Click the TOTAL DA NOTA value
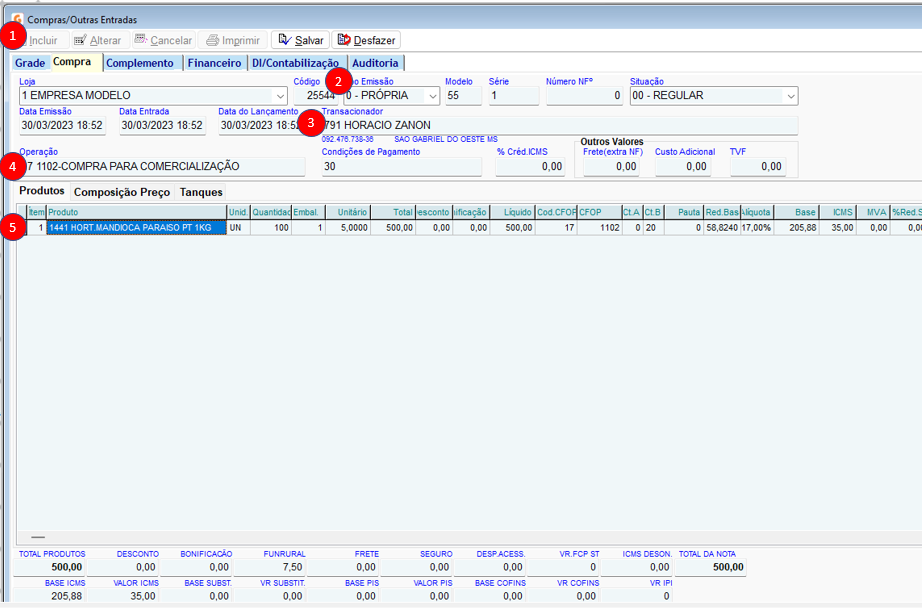 point(711,567)
